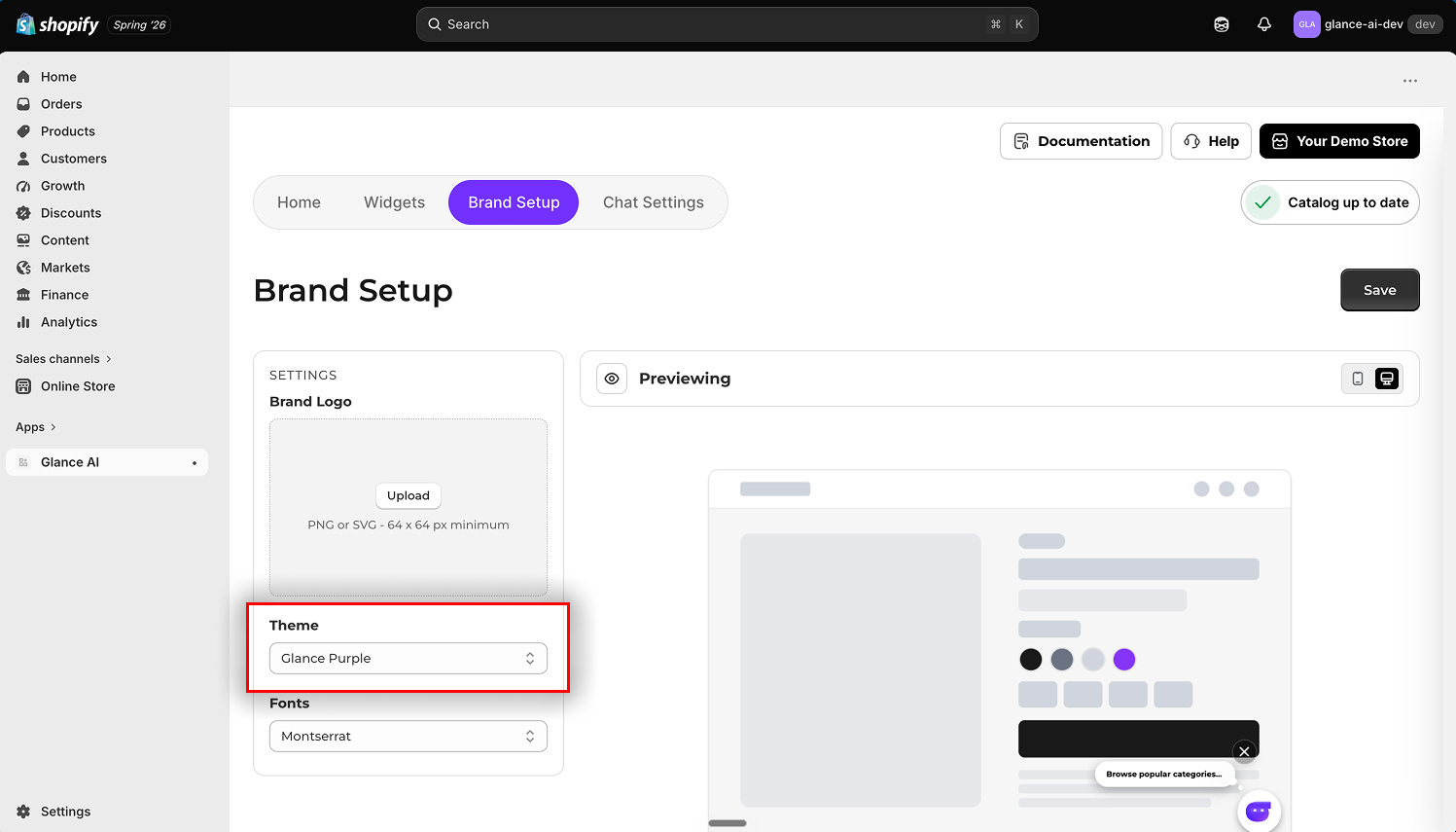Select the black color swatch in preview
The height and width of the screenshot is (832, 1456).
pos(1031,660)
